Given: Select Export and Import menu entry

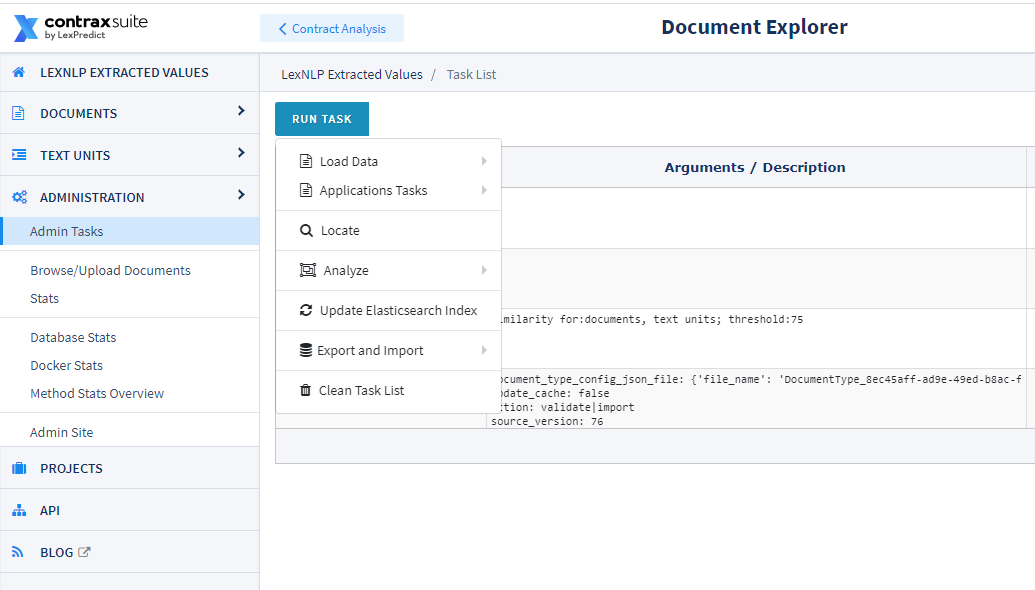Looking at the screenshot, I should pyautogui.click(x=388, y=350).
